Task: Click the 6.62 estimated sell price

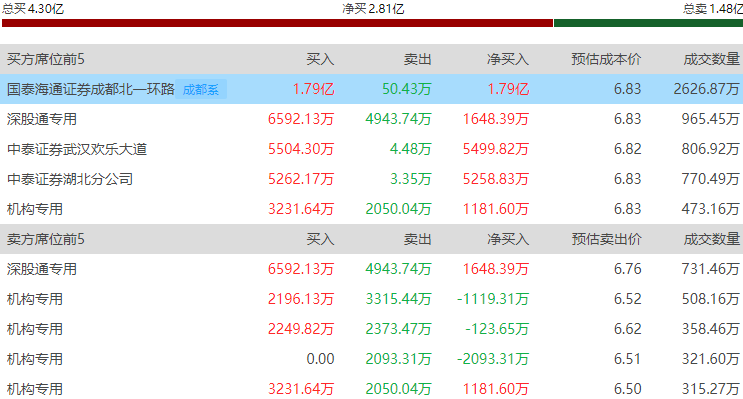Action: coord(627,329)
